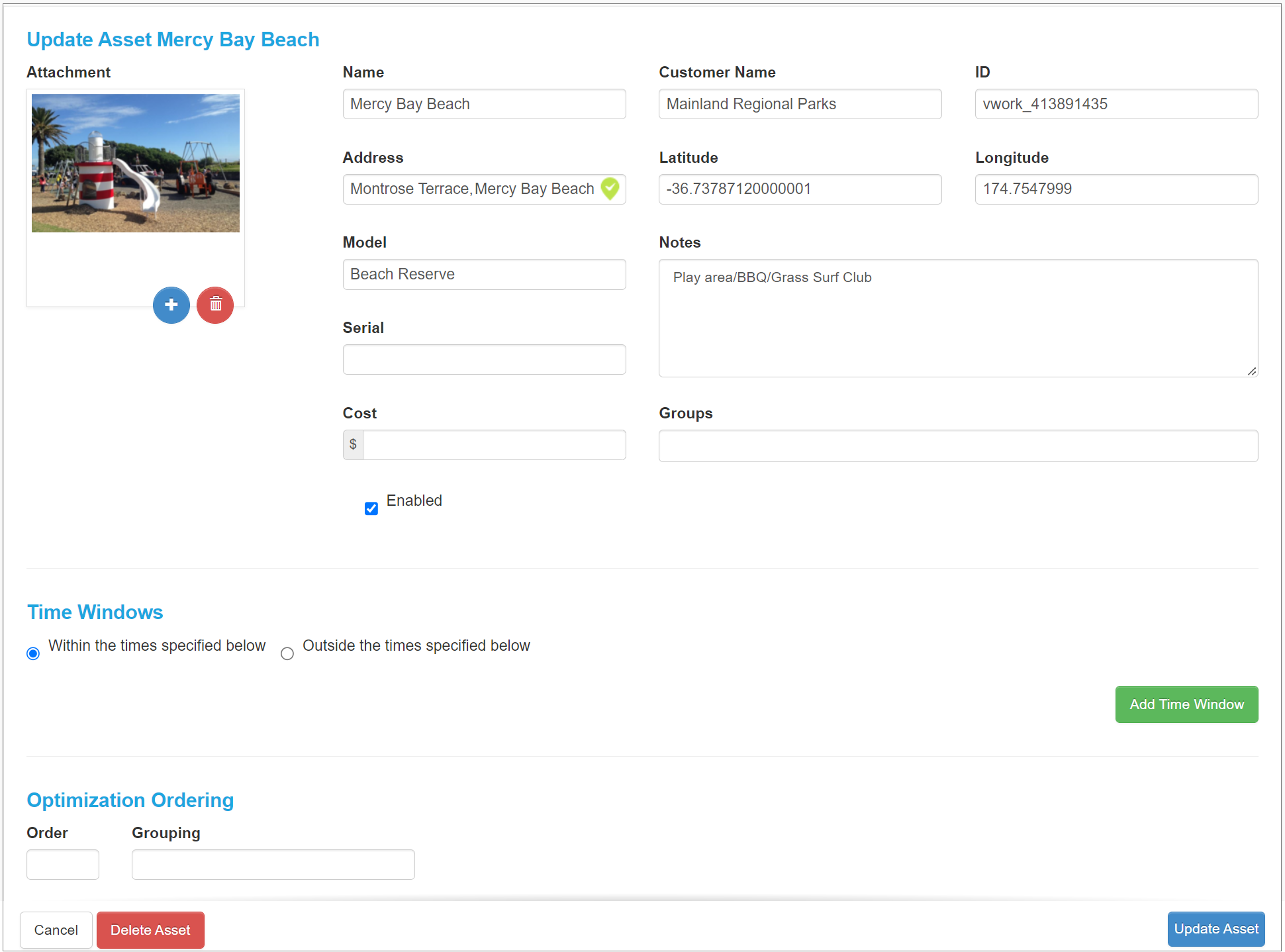Click the Add Time Window button
1285x952 pixels.
coord(1186,704)
